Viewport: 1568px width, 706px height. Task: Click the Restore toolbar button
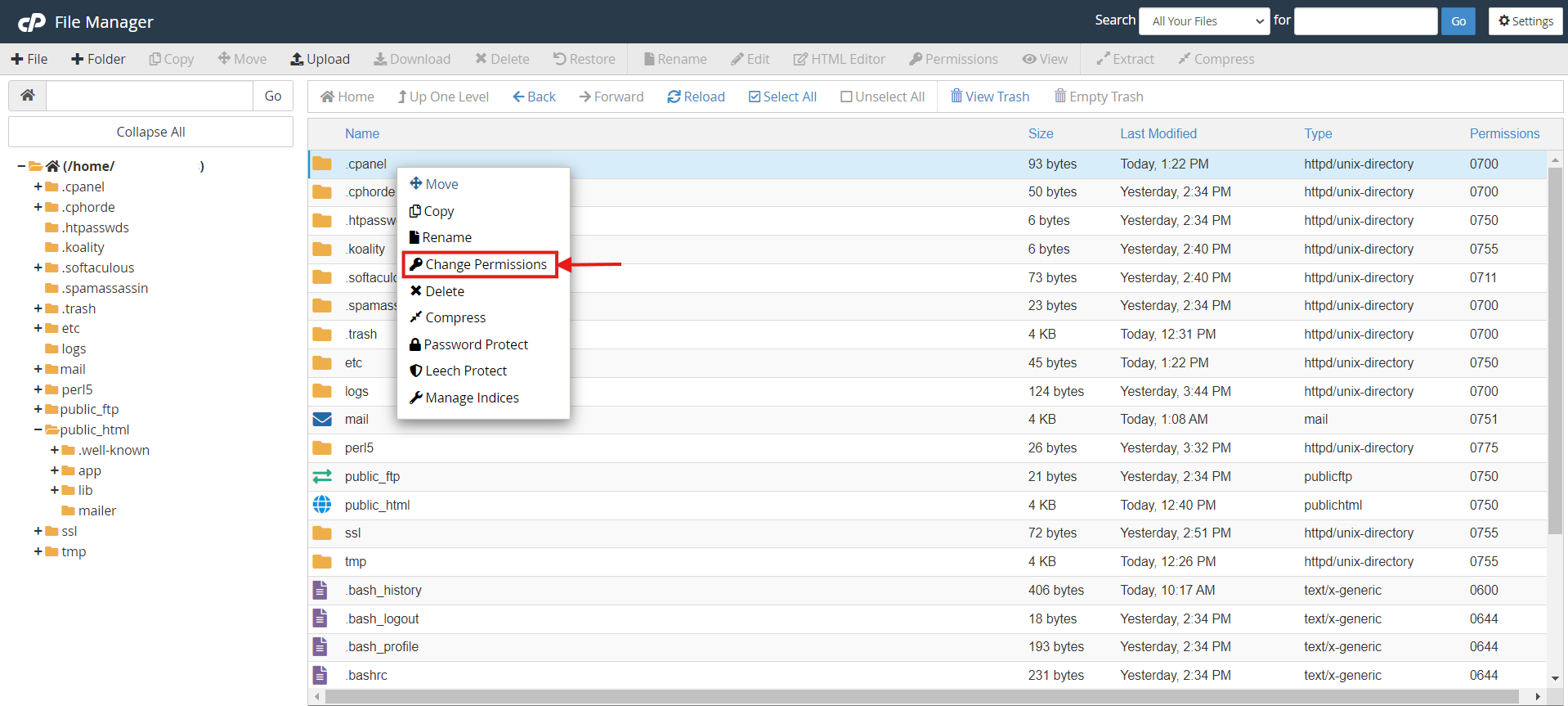584,59
